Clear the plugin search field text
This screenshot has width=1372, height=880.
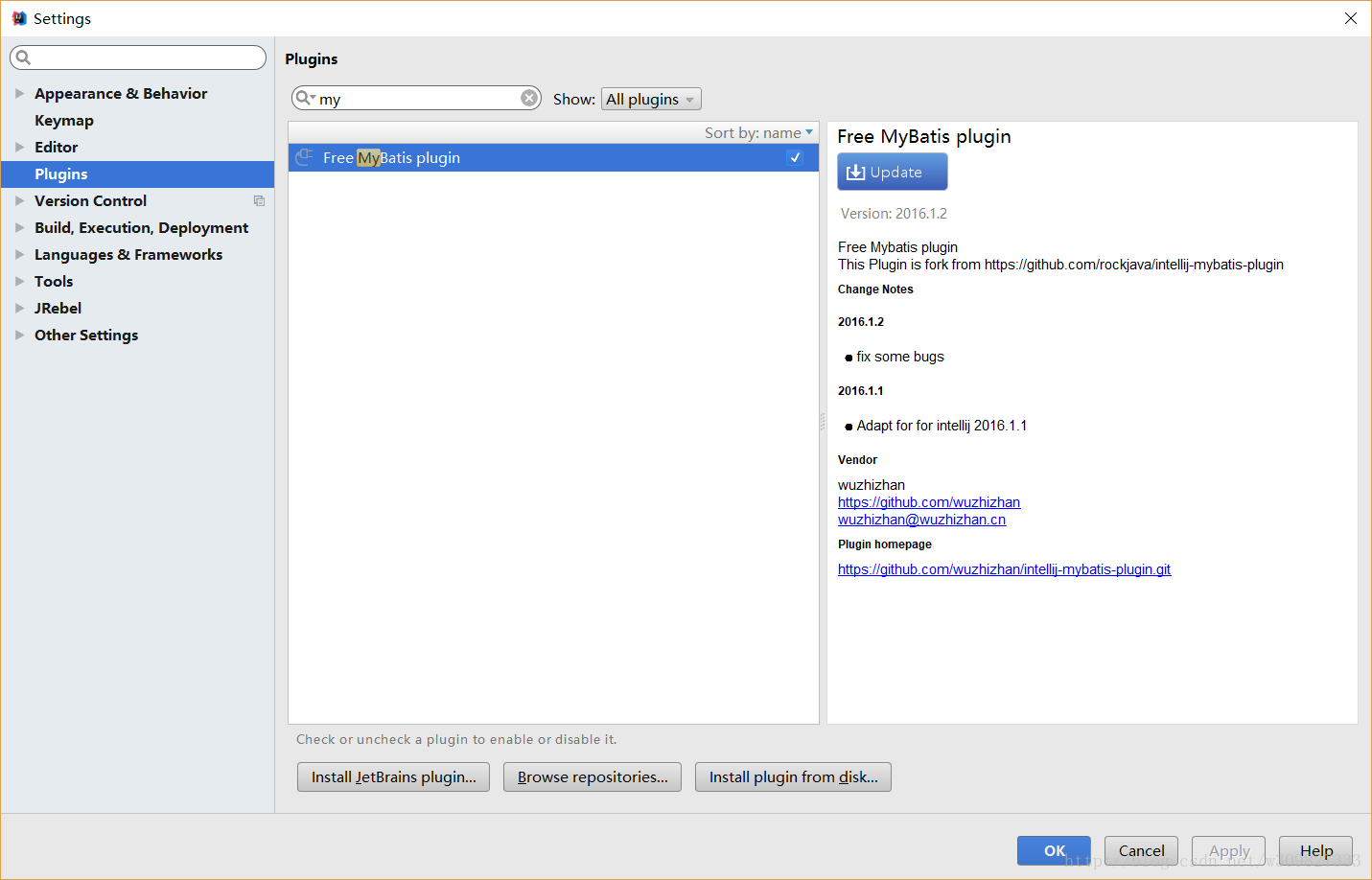[x=529, y=98]
